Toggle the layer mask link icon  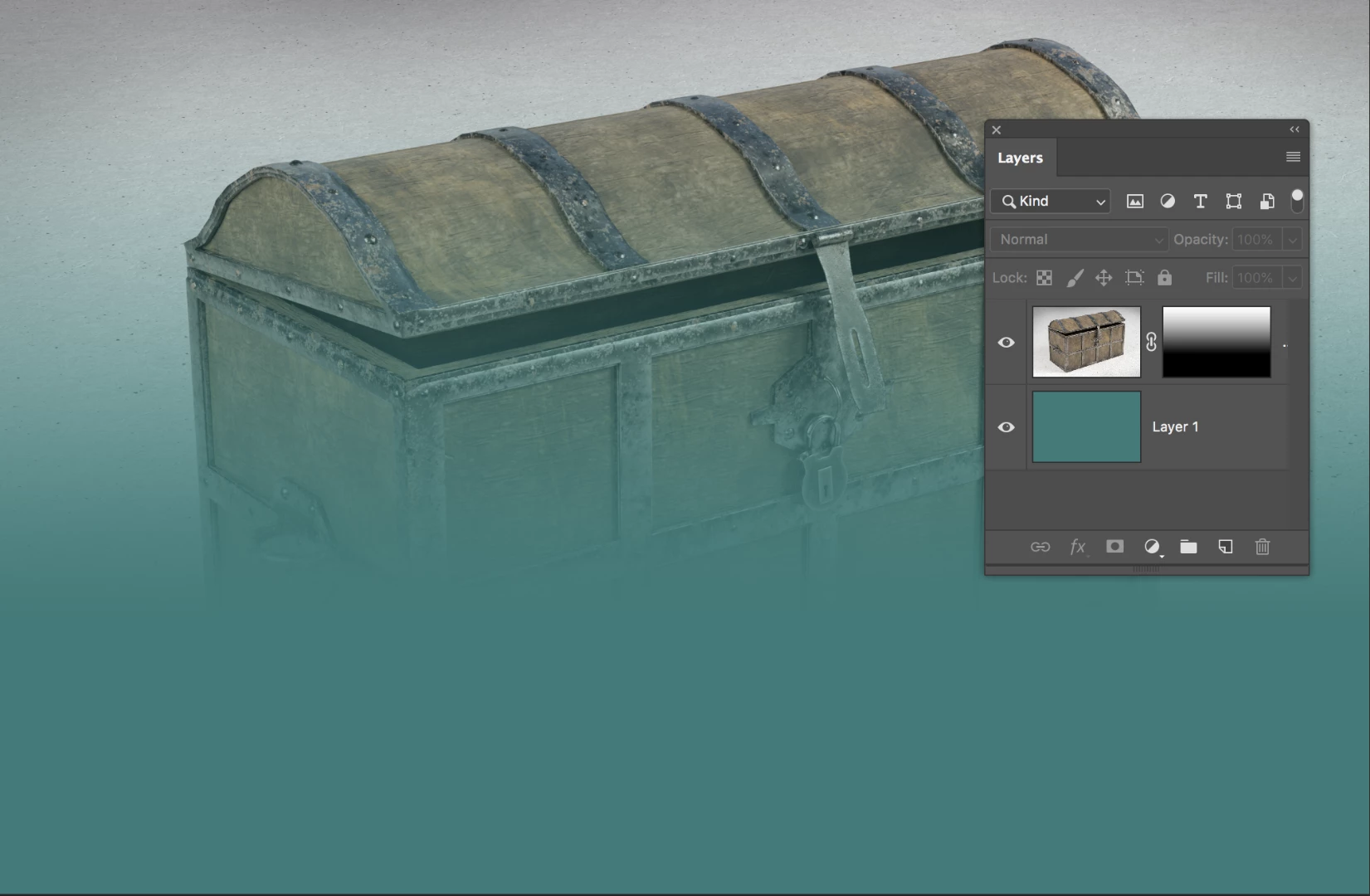(1151, 342)
